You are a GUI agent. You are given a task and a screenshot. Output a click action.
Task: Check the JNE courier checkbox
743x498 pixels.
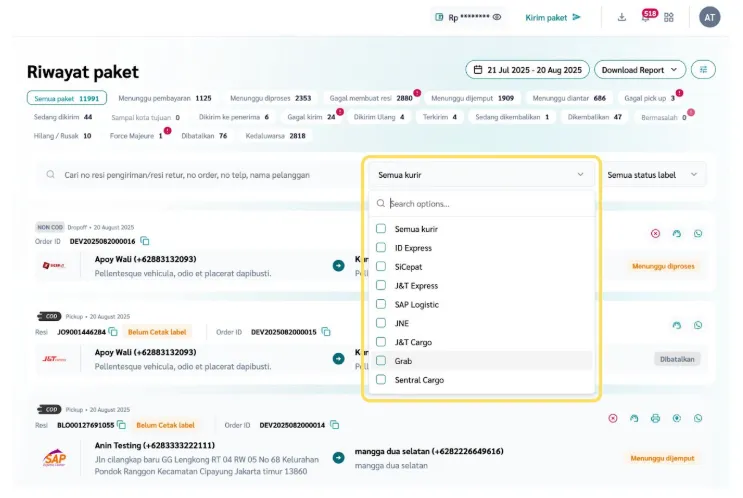(381, 323)
